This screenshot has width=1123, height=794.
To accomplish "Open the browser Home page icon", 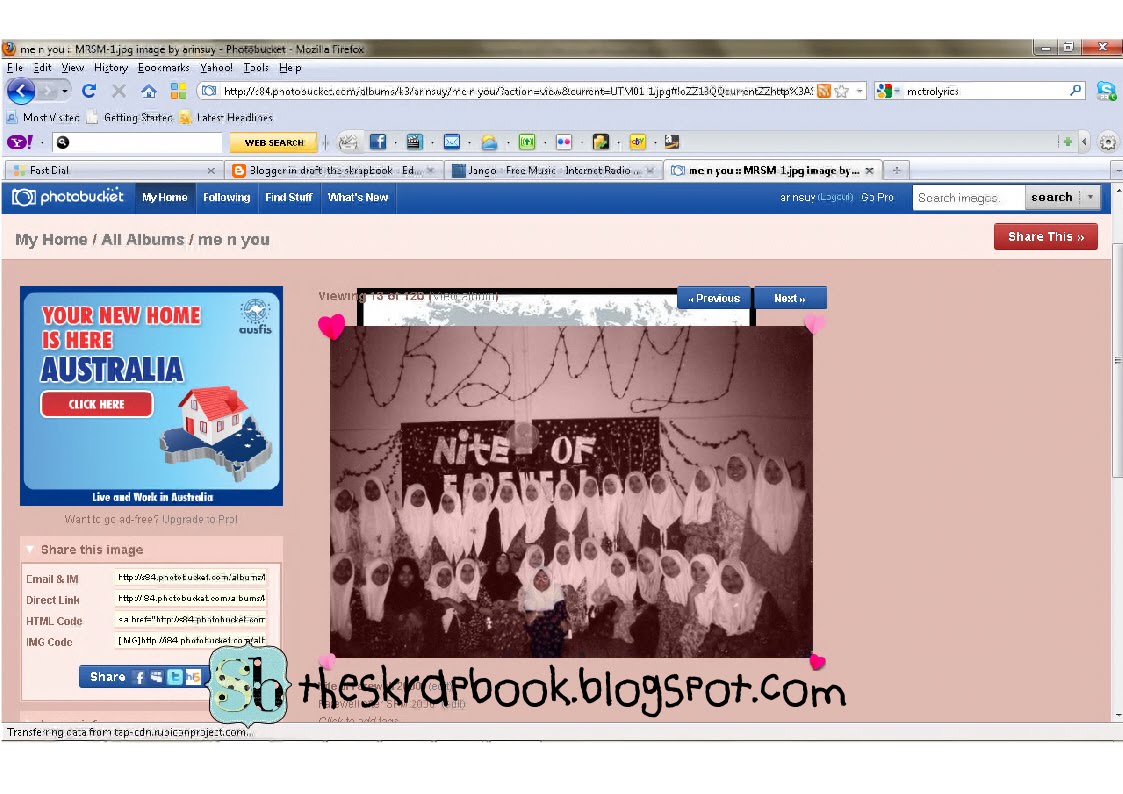I will 148,91.
